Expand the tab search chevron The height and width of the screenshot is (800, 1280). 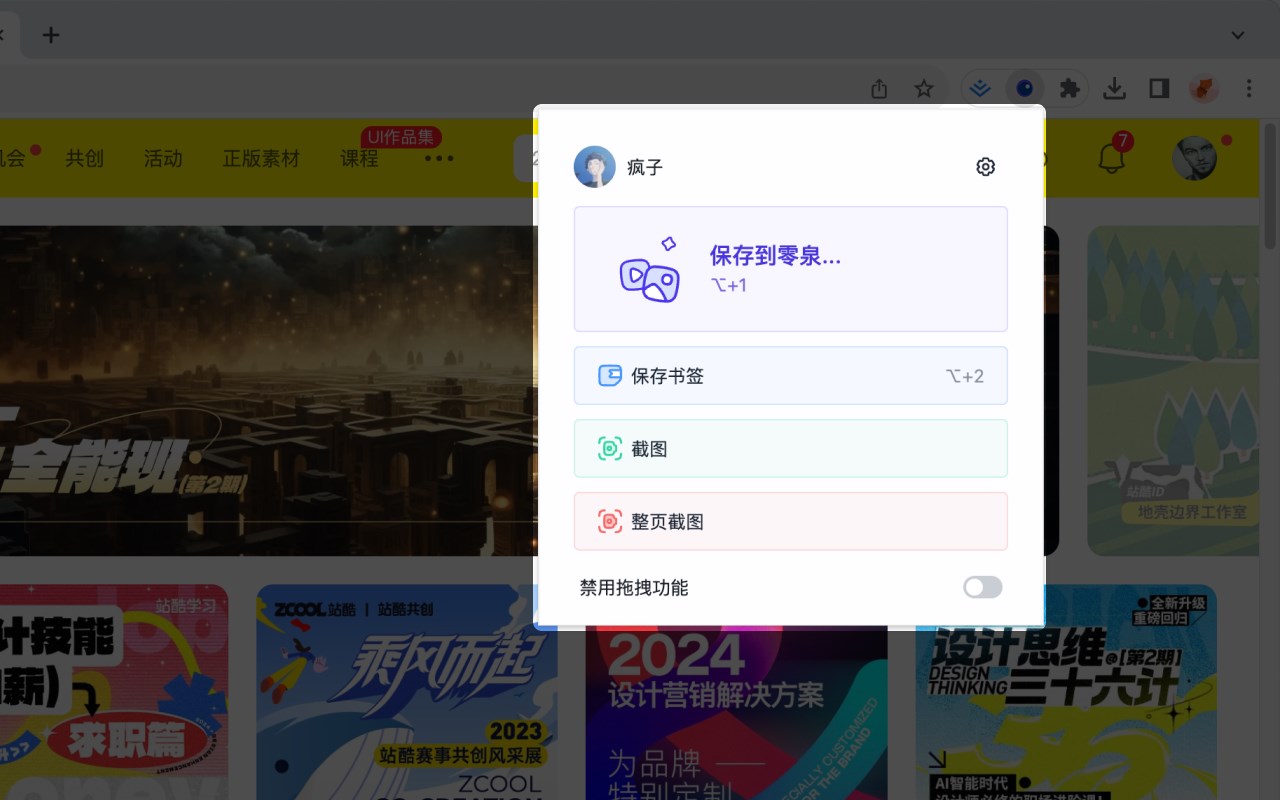(1238, 35)
